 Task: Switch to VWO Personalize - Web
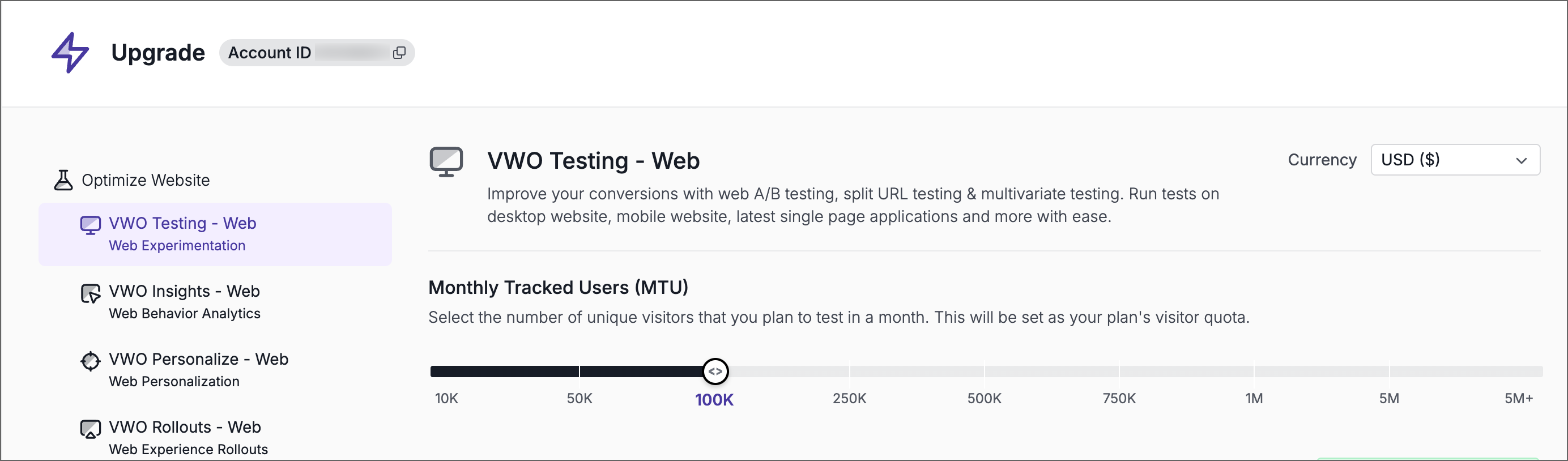click(198, 360)
